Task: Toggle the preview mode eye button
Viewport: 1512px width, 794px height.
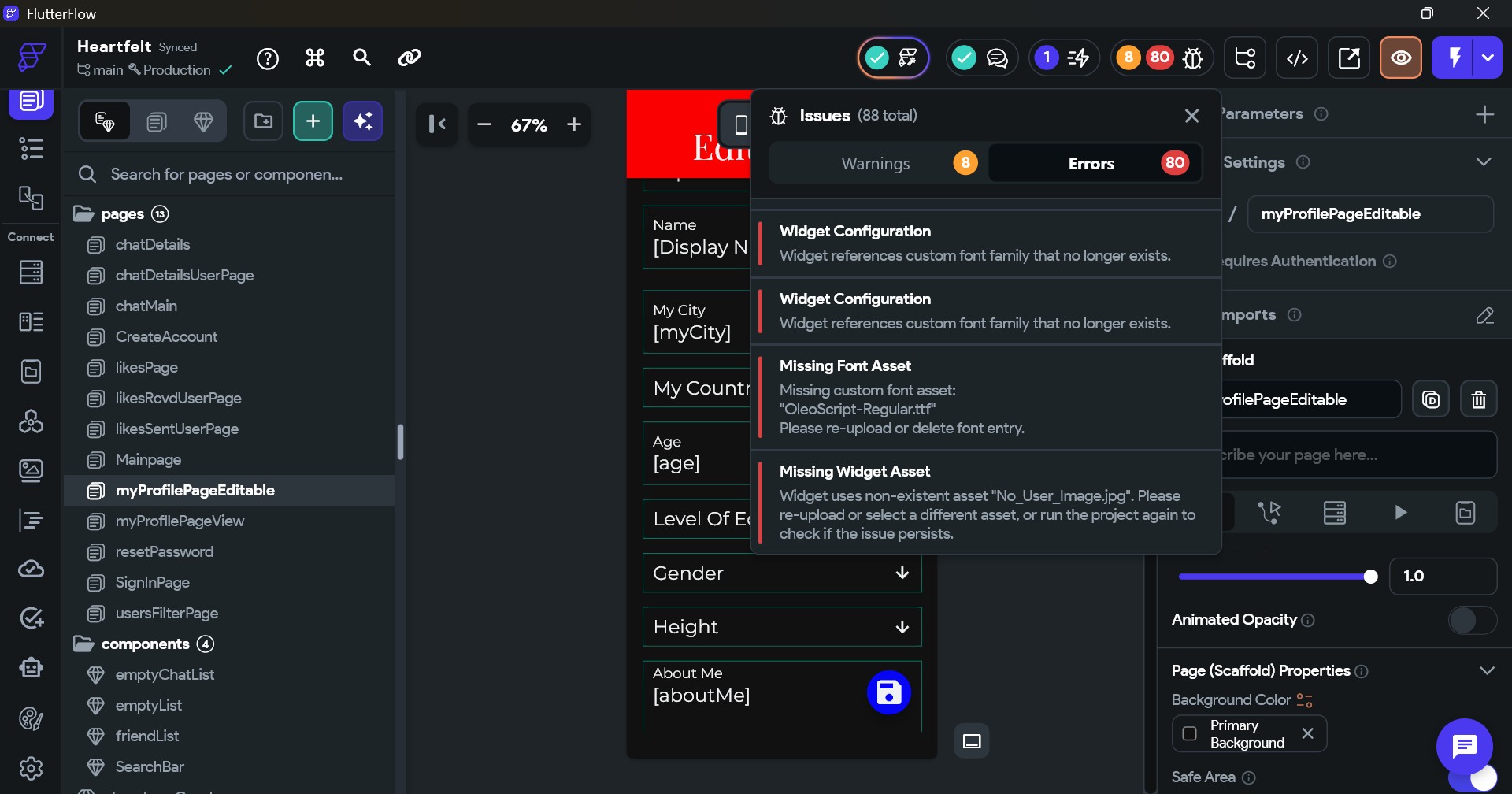Action: (1400, 58)
